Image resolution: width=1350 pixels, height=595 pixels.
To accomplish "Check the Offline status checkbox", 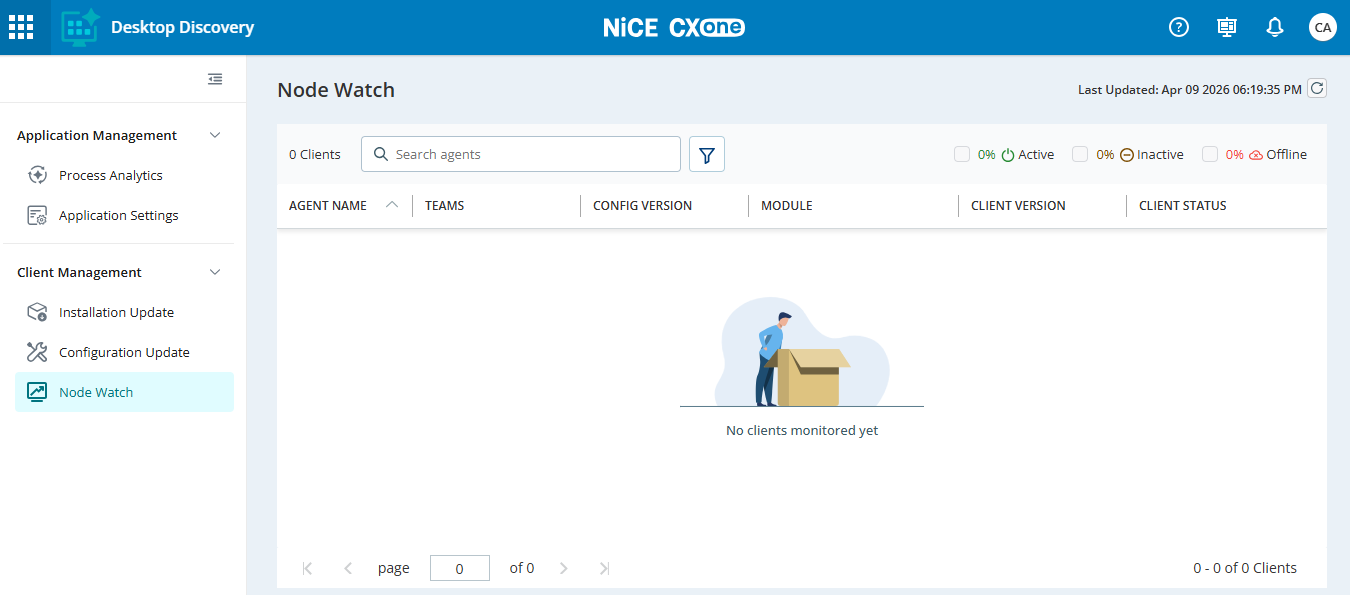I will [x=1210, y=154].
